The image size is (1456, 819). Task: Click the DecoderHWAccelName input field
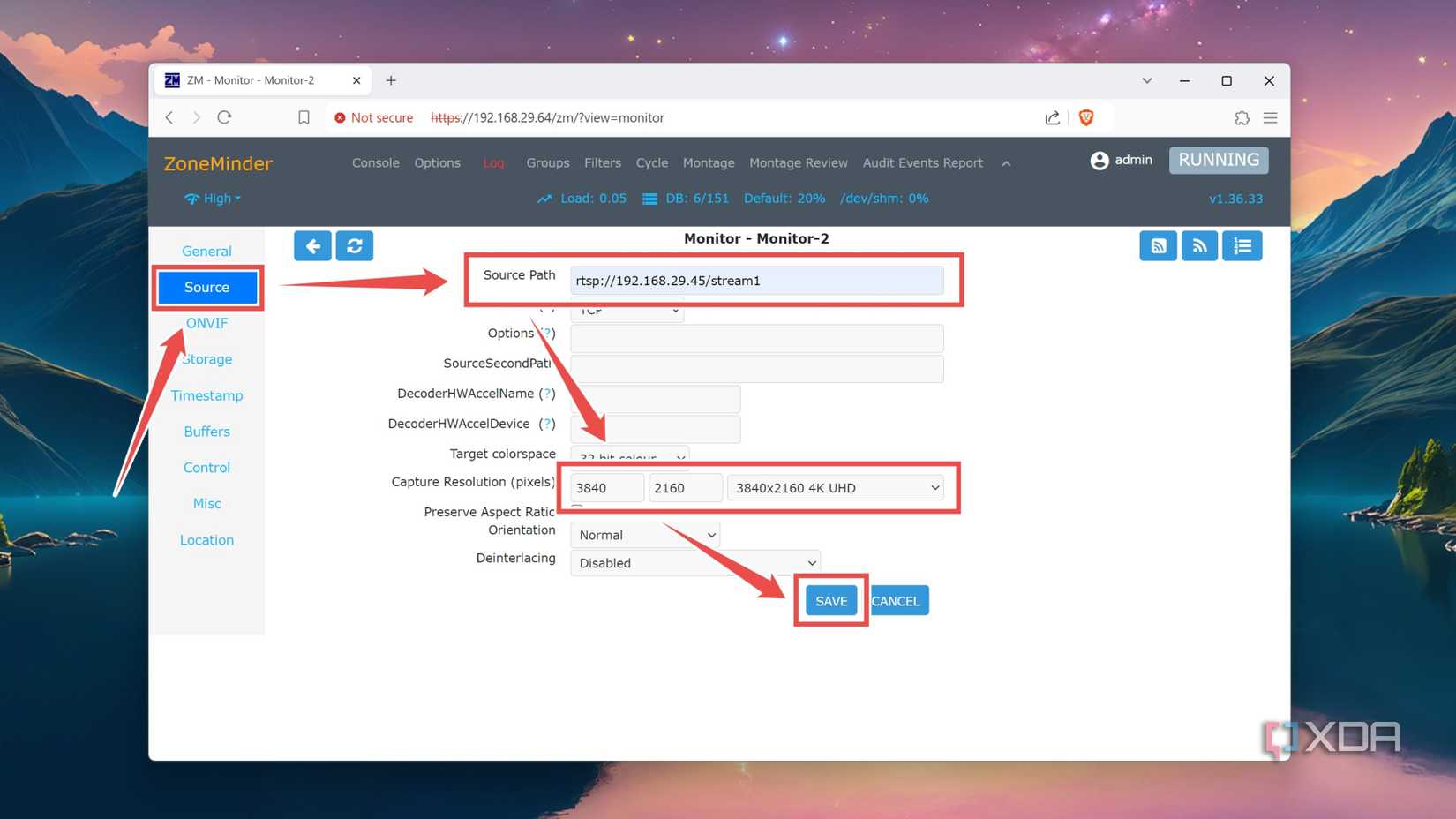[x=656, y=399]
